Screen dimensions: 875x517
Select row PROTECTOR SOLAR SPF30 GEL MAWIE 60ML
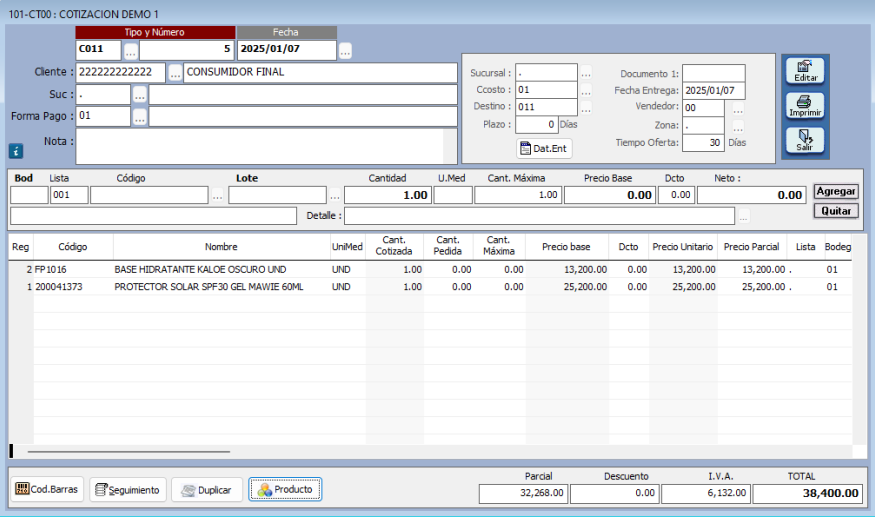pyautogui.click(x=430, y=287)
